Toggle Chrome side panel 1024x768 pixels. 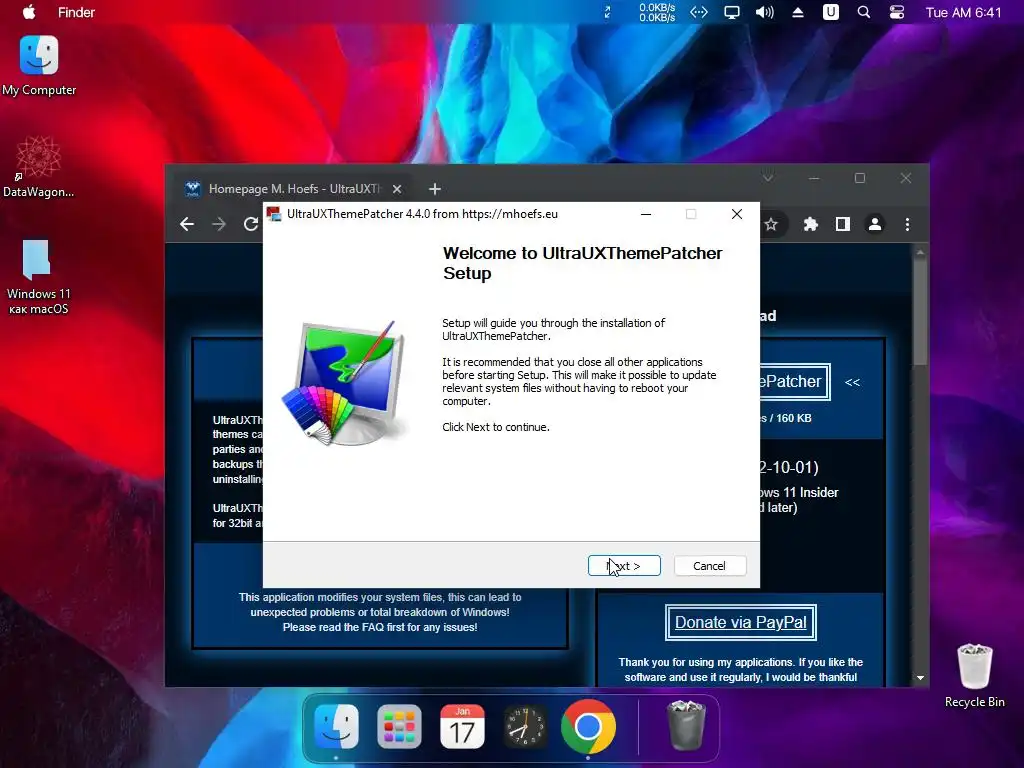842,225
